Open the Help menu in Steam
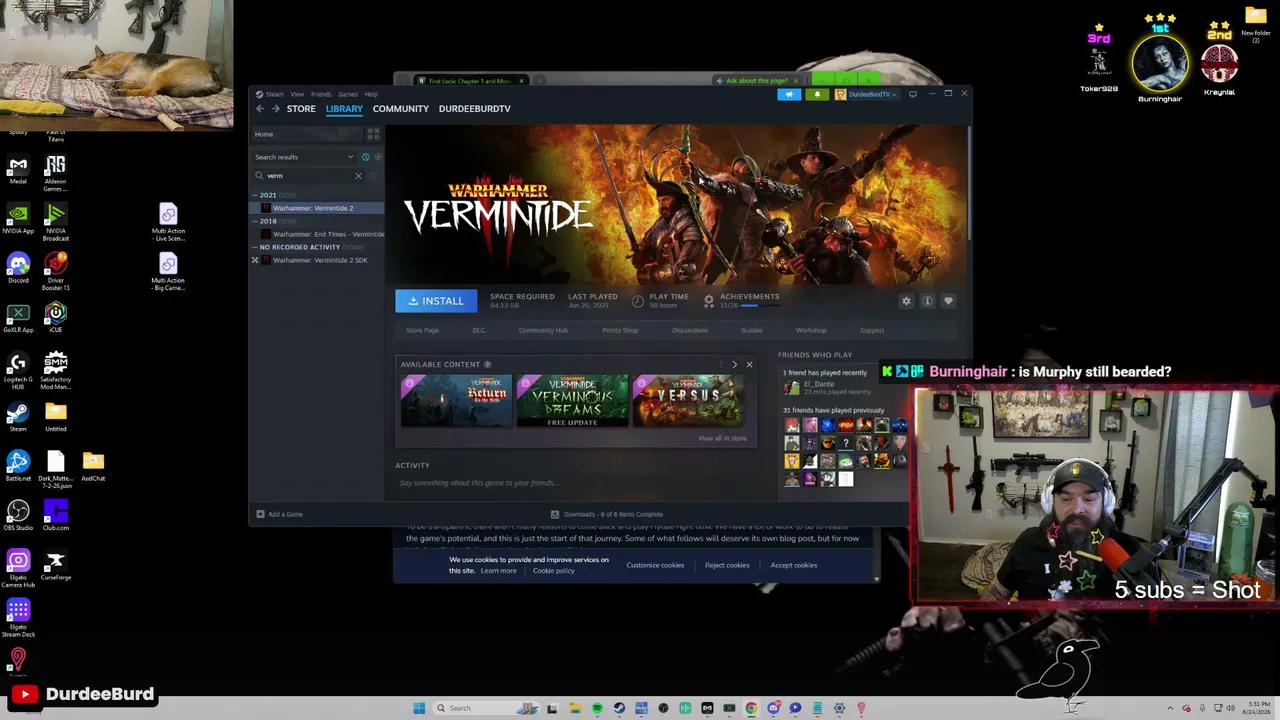Screen dimensions: 1280x720 (371, 94)
